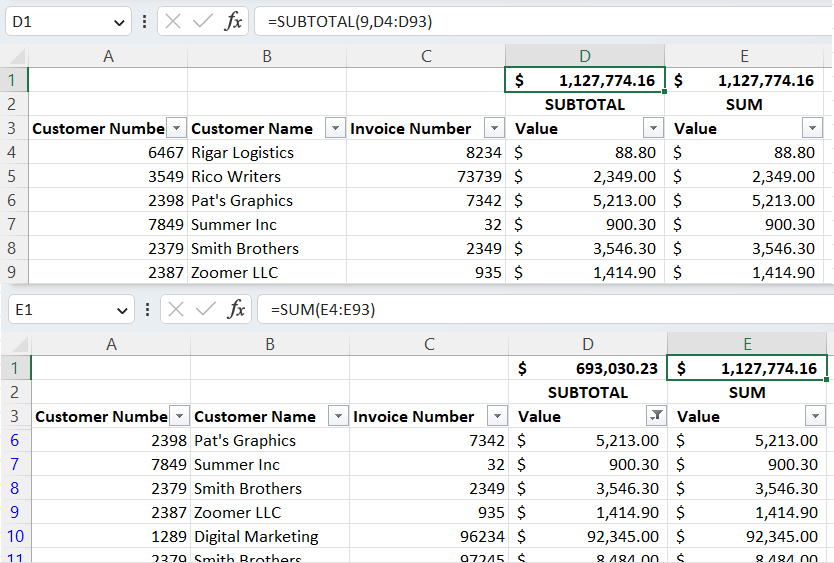Select Pat's Graphics cell in top sheet
Screen dimensions: 834x563
(x=267, y=200)
